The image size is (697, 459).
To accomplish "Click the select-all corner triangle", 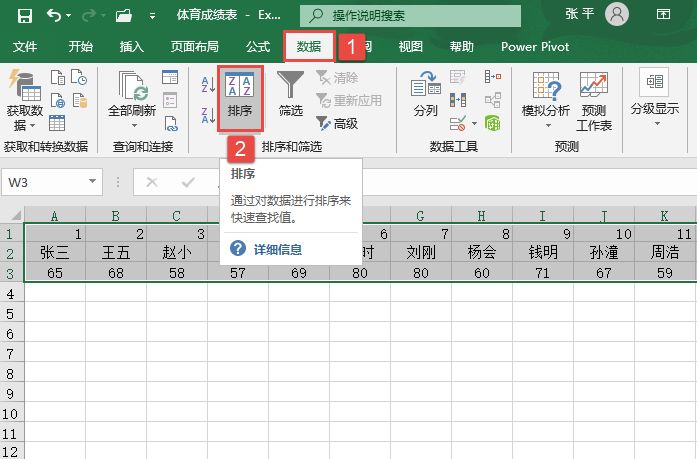I will 16,216.
